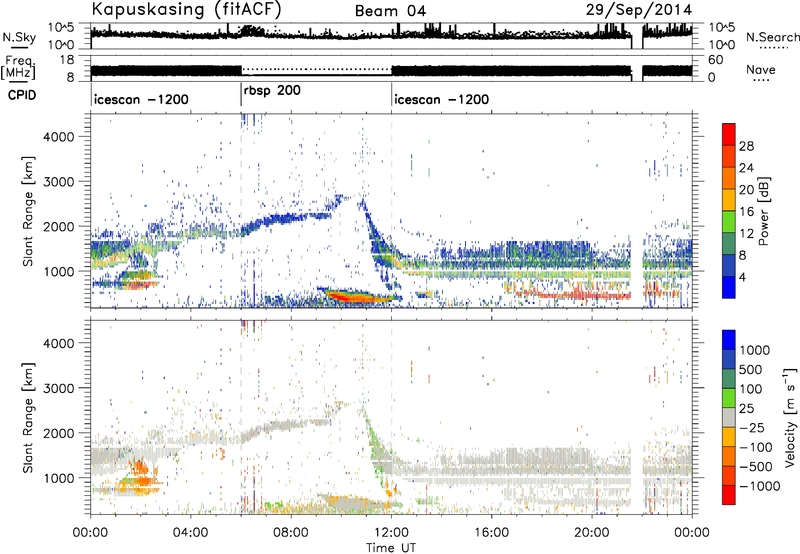
Task: Click the "Nave" legend label
Action: (x=761, y=70)
